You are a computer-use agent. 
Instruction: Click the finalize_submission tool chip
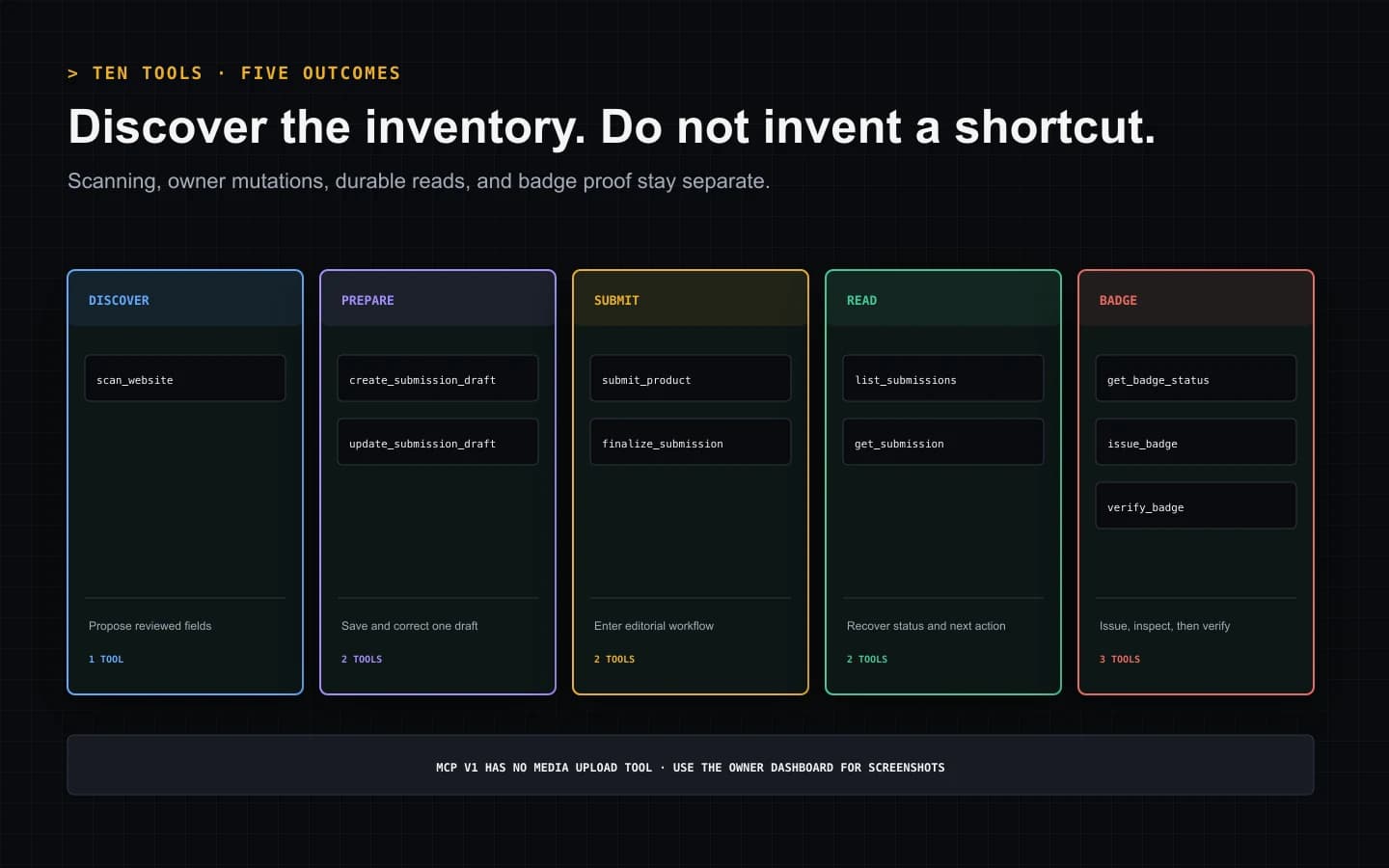[x=691, y=442]
